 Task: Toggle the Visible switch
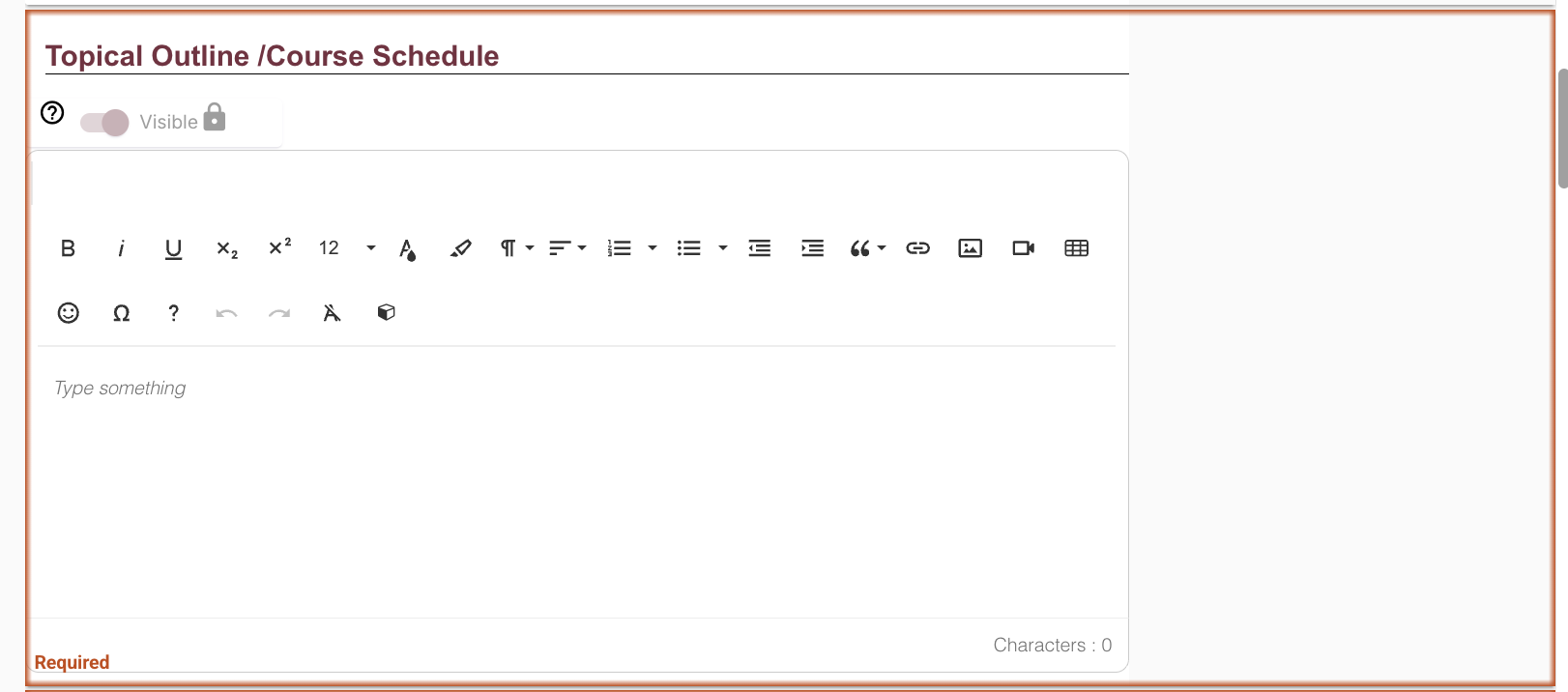tap(104, 123)
